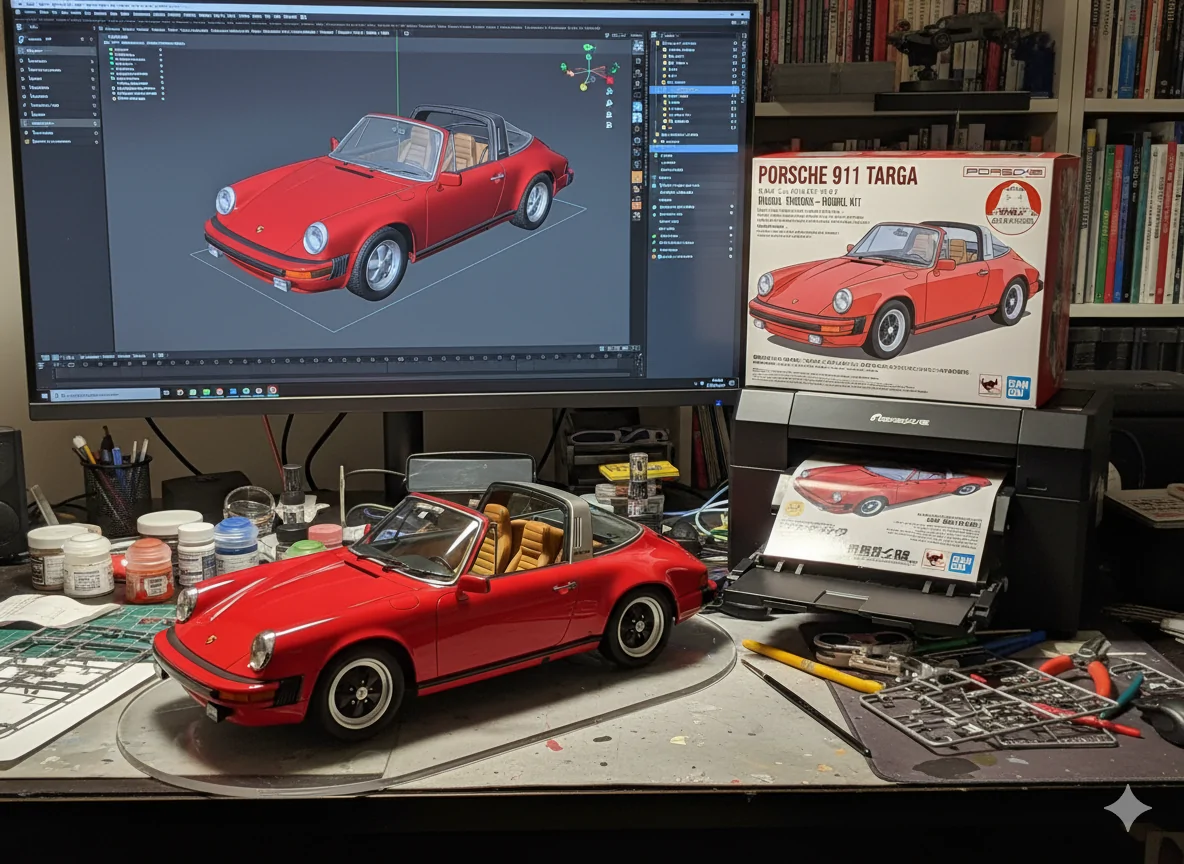
Task: Open the clock in the system tray
Action: pos(716,383)
